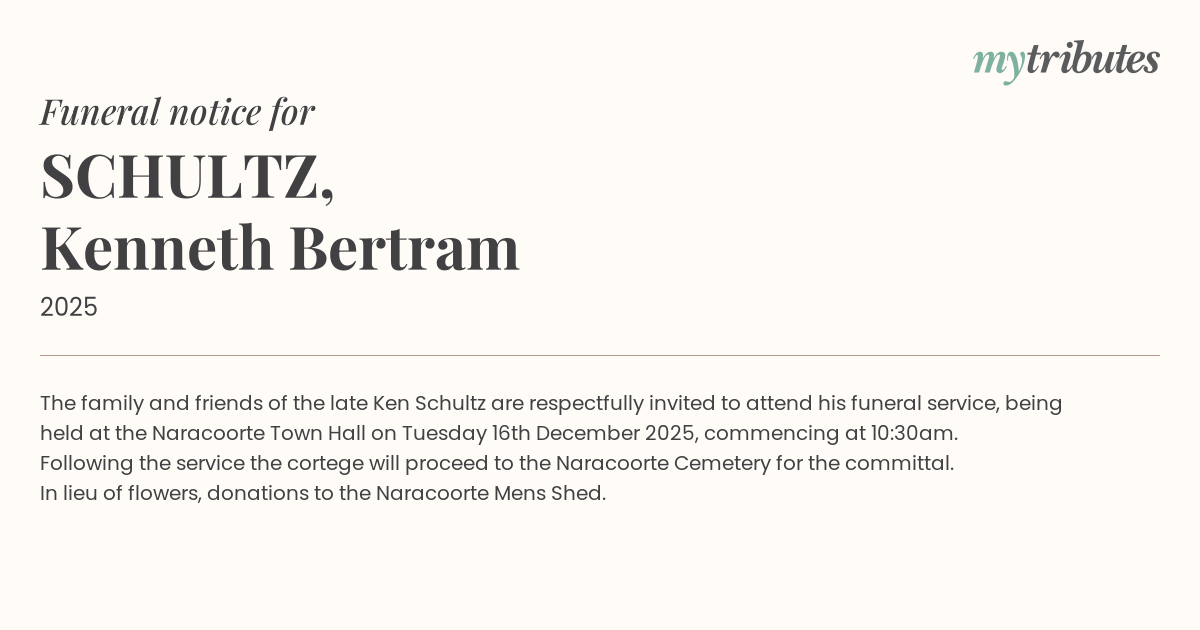Click the horizontal divider line
Screen dimensions: 1200x630
[x=600, y=355]
